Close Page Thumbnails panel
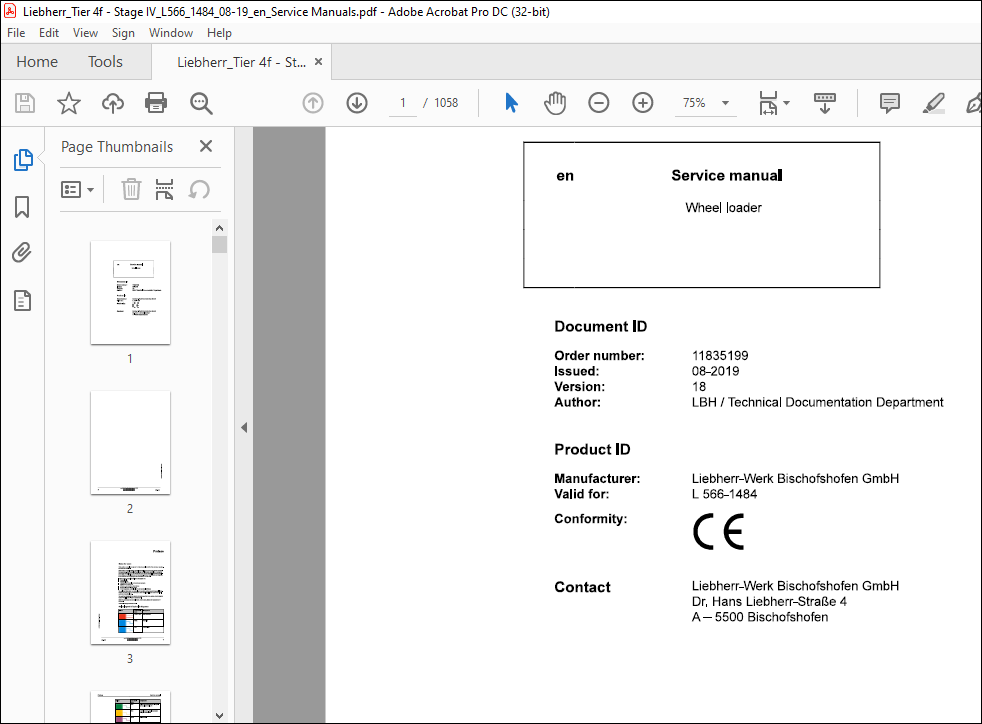The image size is (982, 724). [206, 146]
